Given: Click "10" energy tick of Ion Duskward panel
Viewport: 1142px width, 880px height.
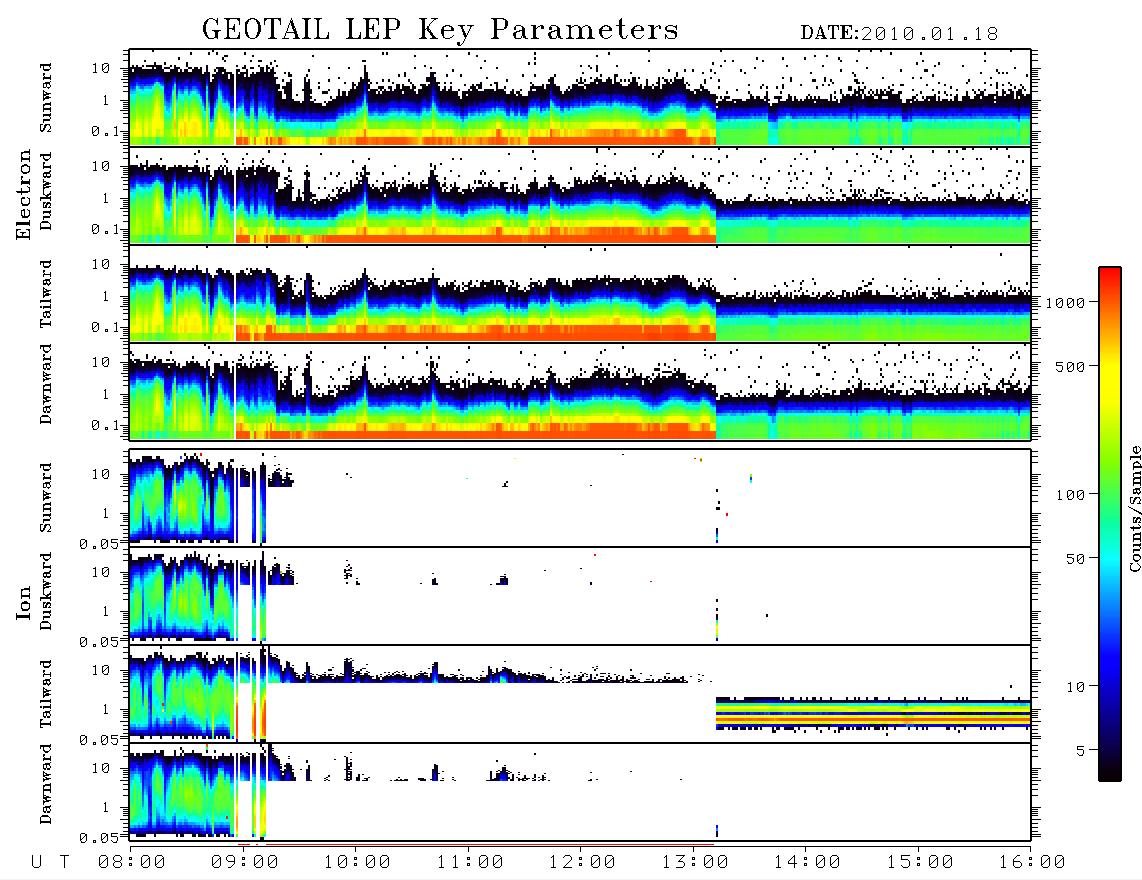Looking at the screenshot, I should (101, 573).
